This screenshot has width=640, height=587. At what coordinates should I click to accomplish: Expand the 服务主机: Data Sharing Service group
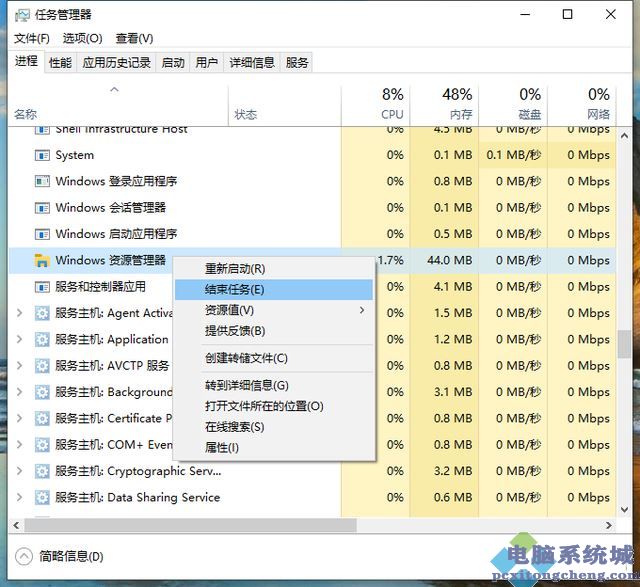(19, 497)
